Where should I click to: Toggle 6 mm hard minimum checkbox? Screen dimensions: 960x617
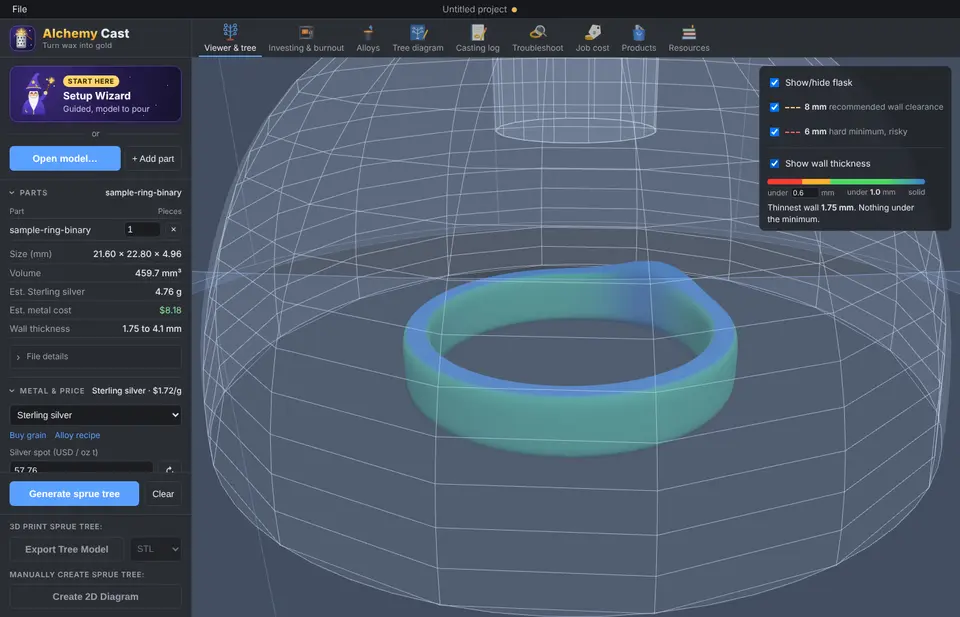point(774,132)
